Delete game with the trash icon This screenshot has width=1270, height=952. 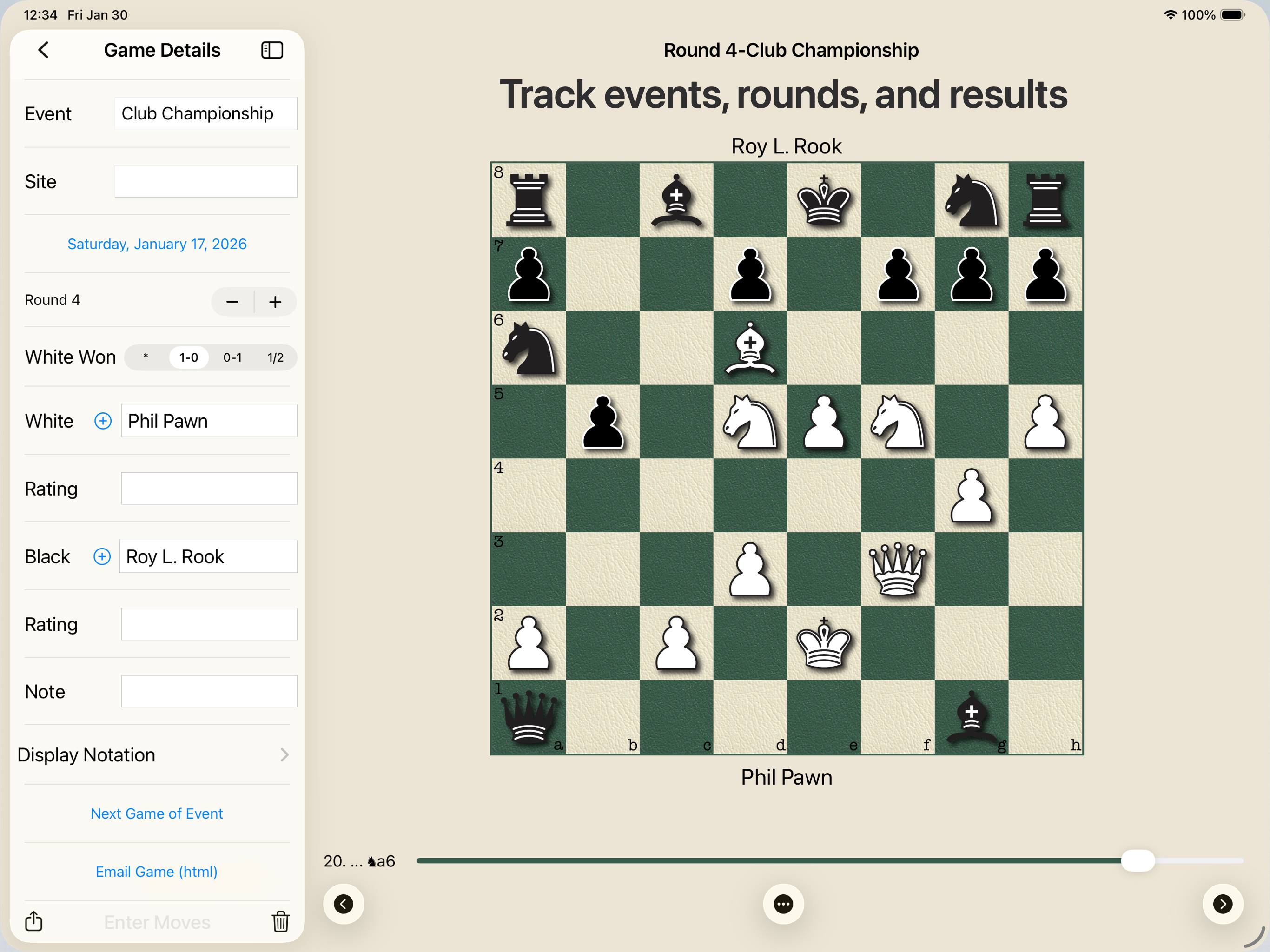[281, 921]
